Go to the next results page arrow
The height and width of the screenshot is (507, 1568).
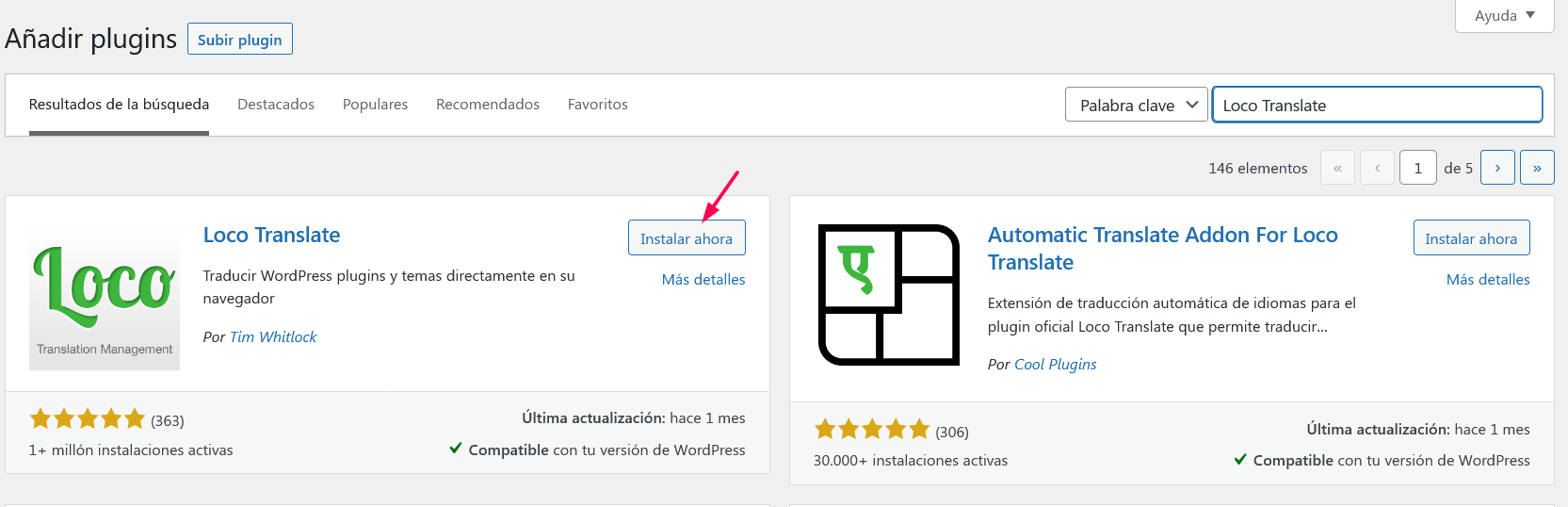click(1497, 168)
